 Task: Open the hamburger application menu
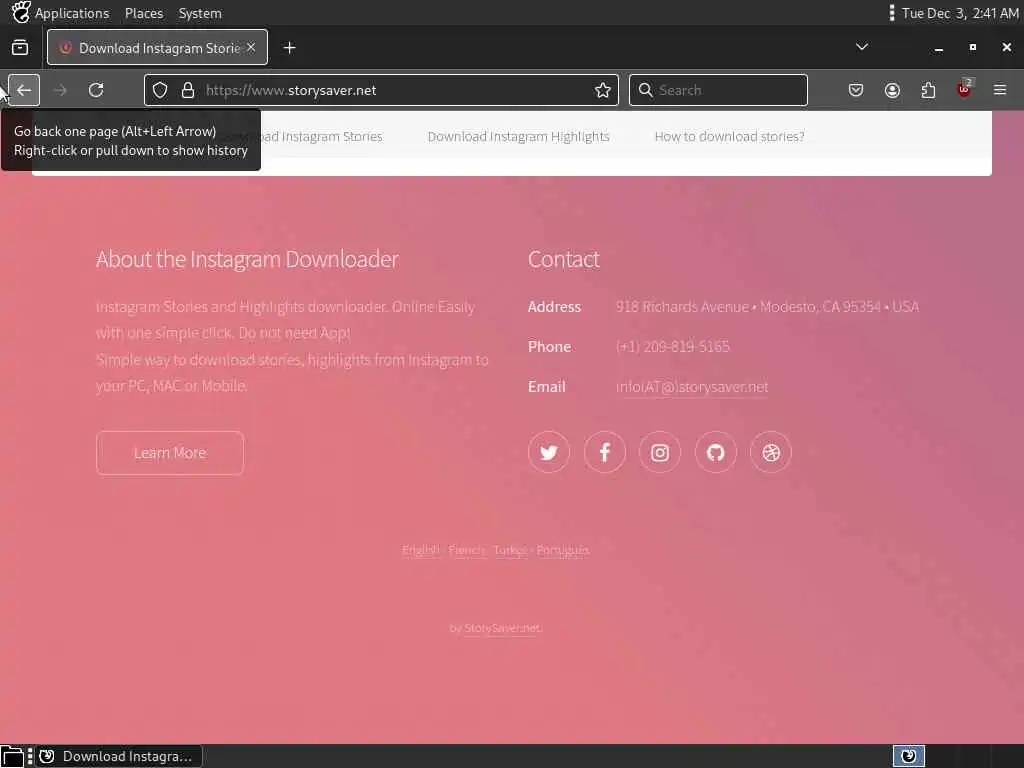[x=1000, y=90]
